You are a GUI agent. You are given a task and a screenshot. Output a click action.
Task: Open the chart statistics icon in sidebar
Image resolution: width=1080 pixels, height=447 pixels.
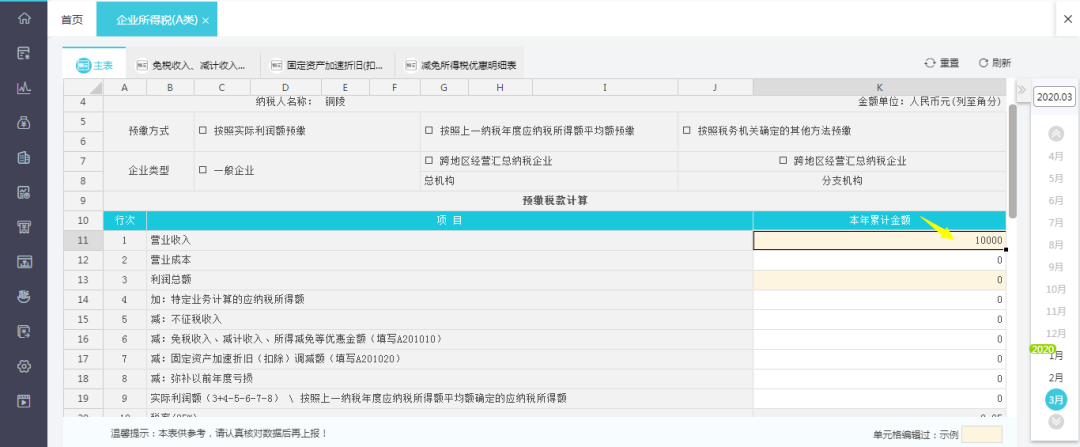(x=24, y=87)
